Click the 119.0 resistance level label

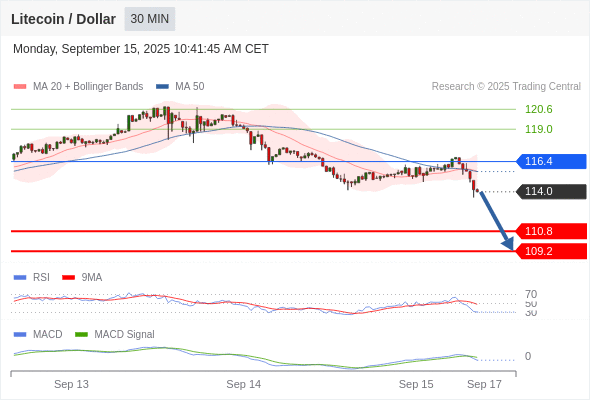(539, 129)
